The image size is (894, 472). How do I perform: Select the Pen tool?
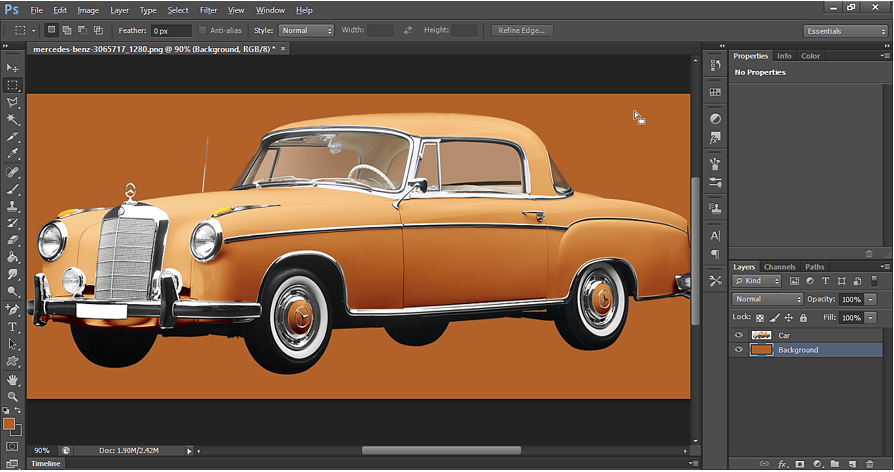[12, 310]
